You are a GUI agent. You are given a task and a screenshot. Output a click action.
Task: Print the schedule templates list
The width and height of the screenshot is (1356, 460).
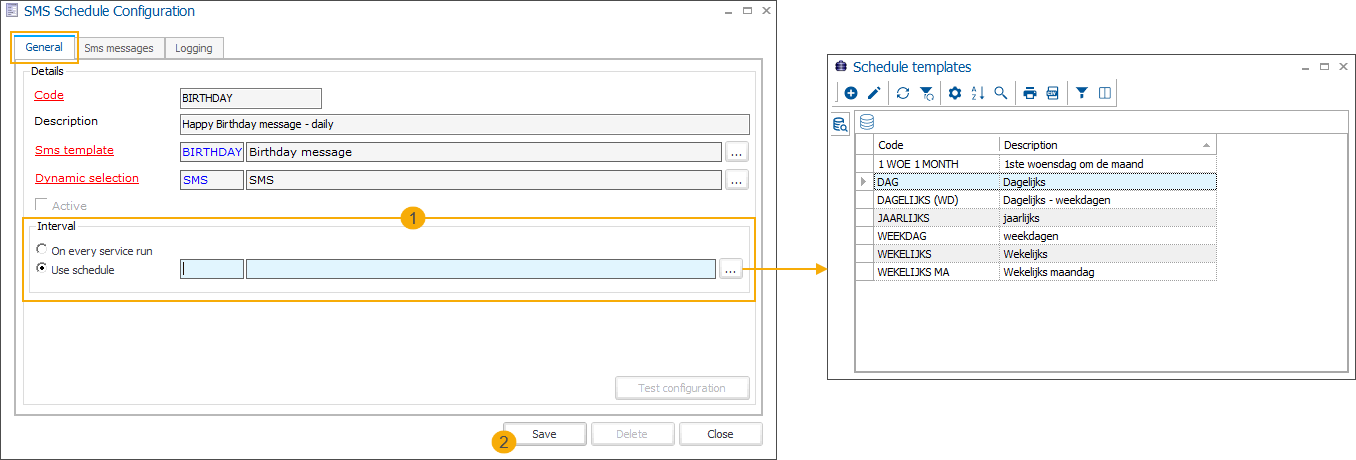click(x=1030, y=93)
